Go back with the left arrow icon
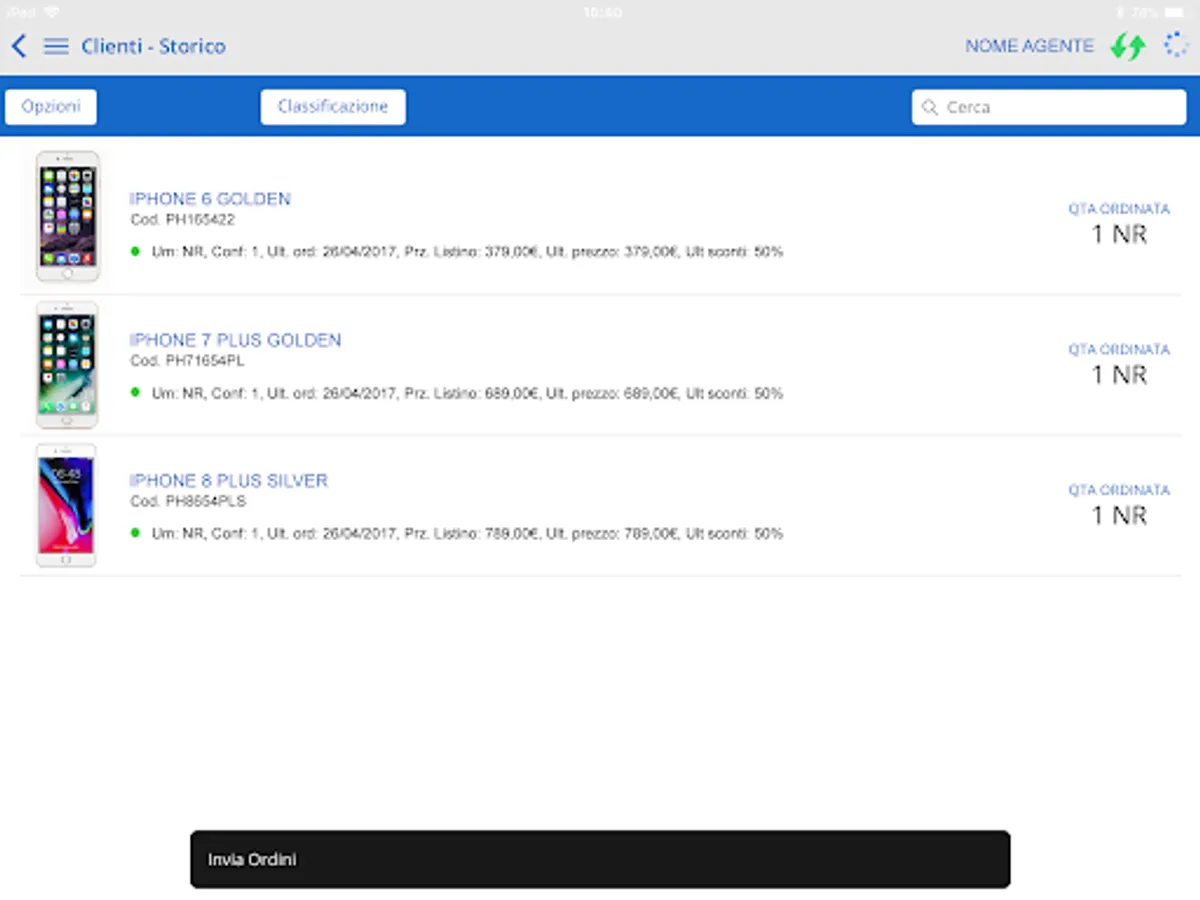 click(x=19, y=46)
